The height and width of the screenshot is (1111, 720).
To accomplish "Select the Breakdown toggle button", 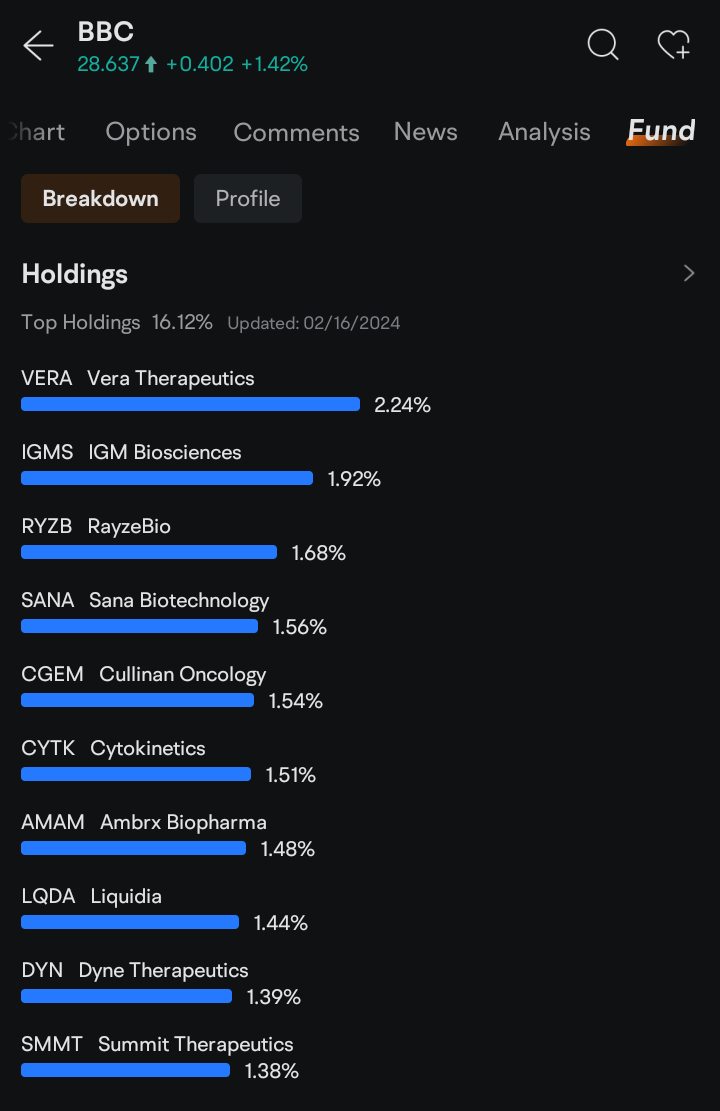I will tap(101, 198).
